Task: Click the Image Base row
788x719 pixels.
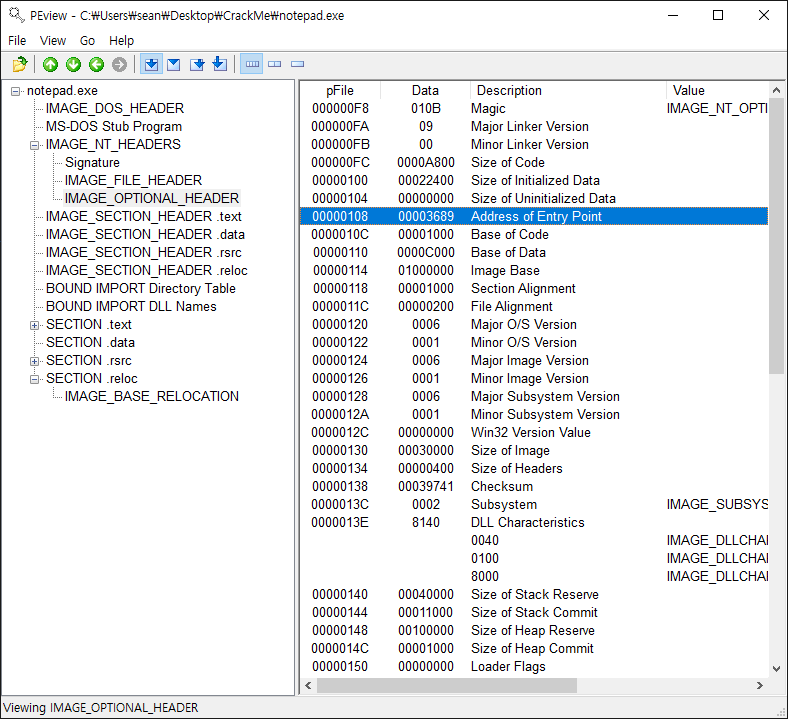Action: (x=534, y=271)
